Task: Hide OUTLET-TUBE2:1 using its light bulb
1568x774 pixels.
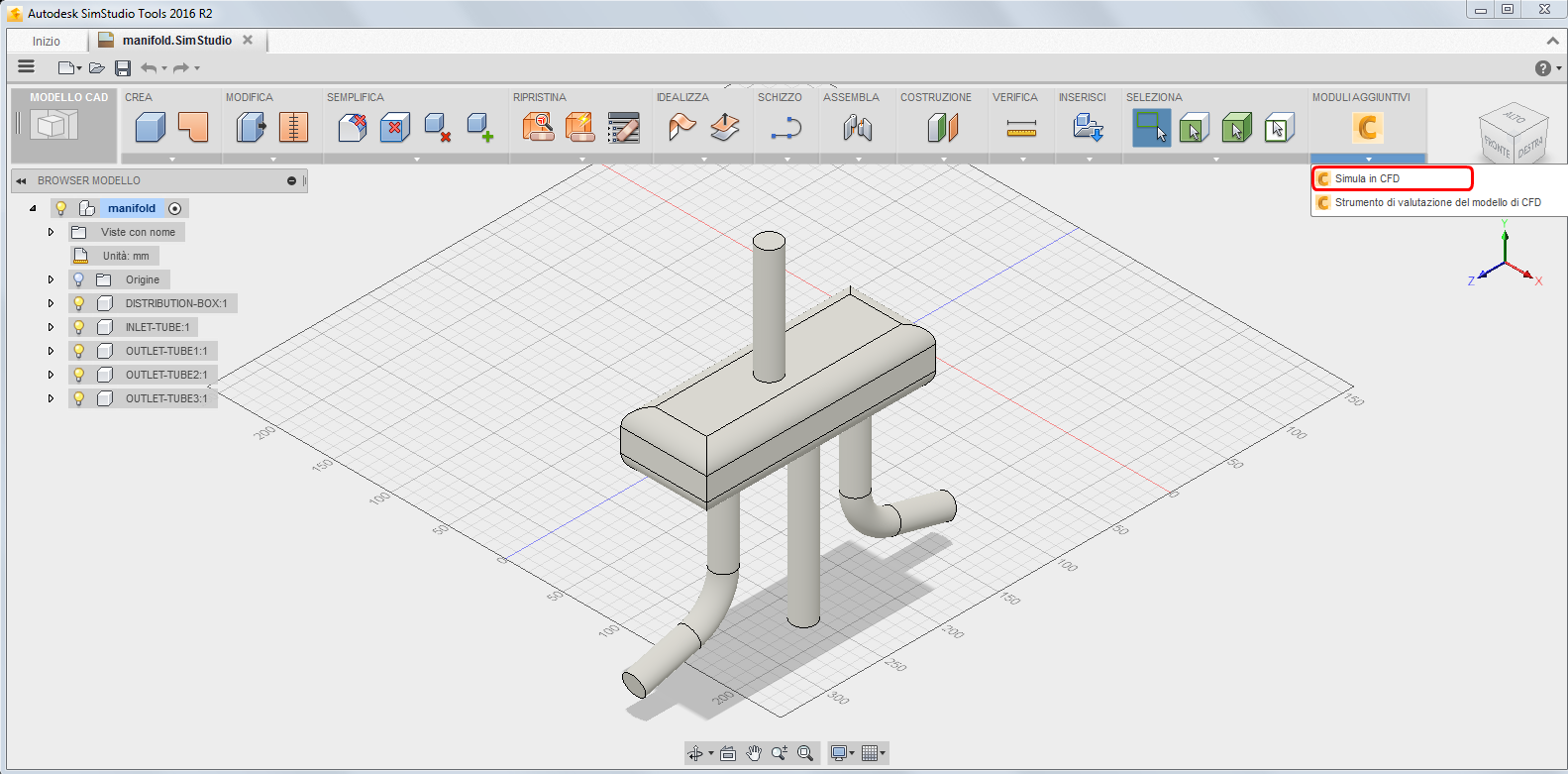Action: coord(79,375)
